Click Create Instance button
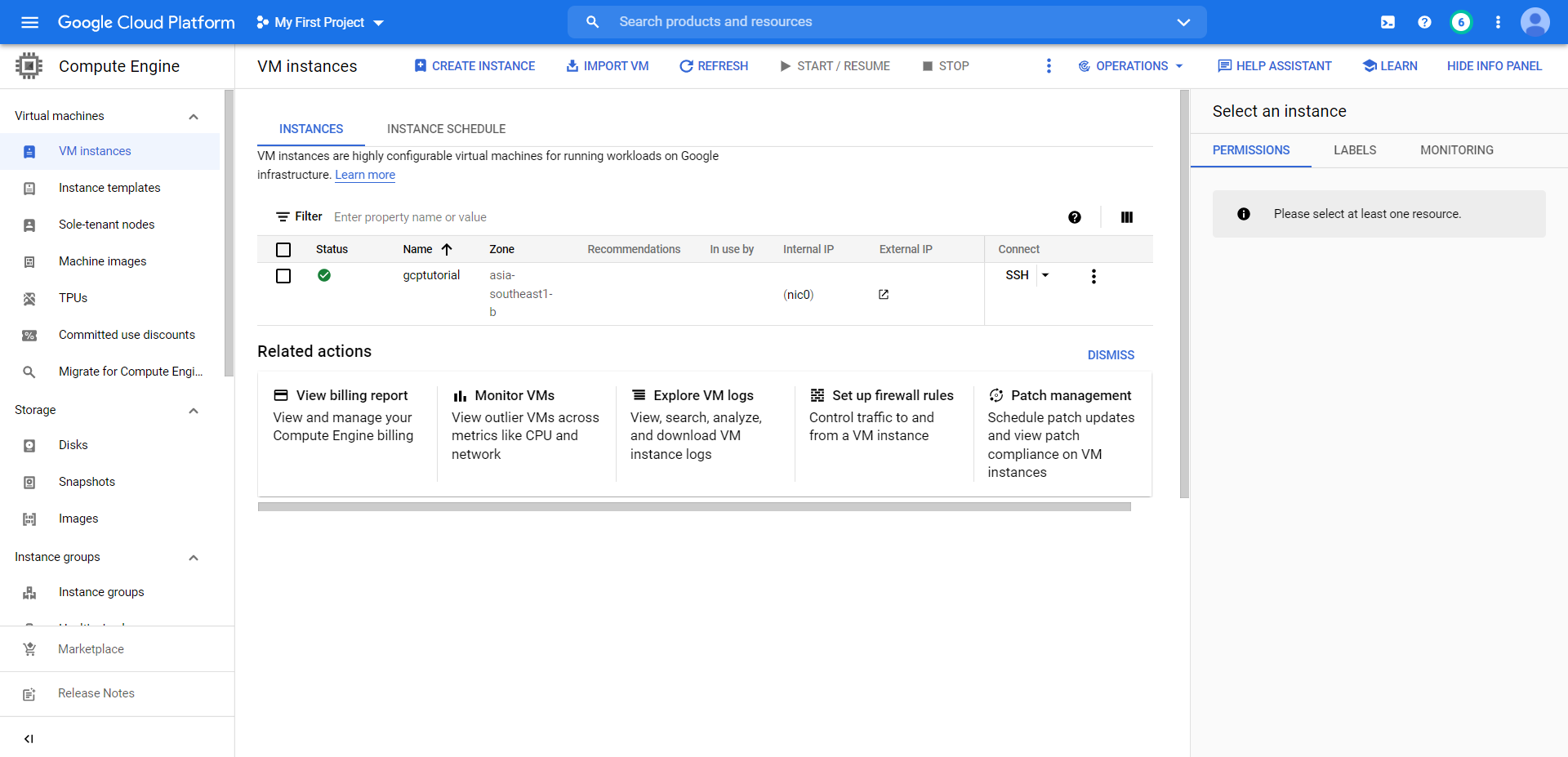This screenshot has height=757, width=1568. 474,66
